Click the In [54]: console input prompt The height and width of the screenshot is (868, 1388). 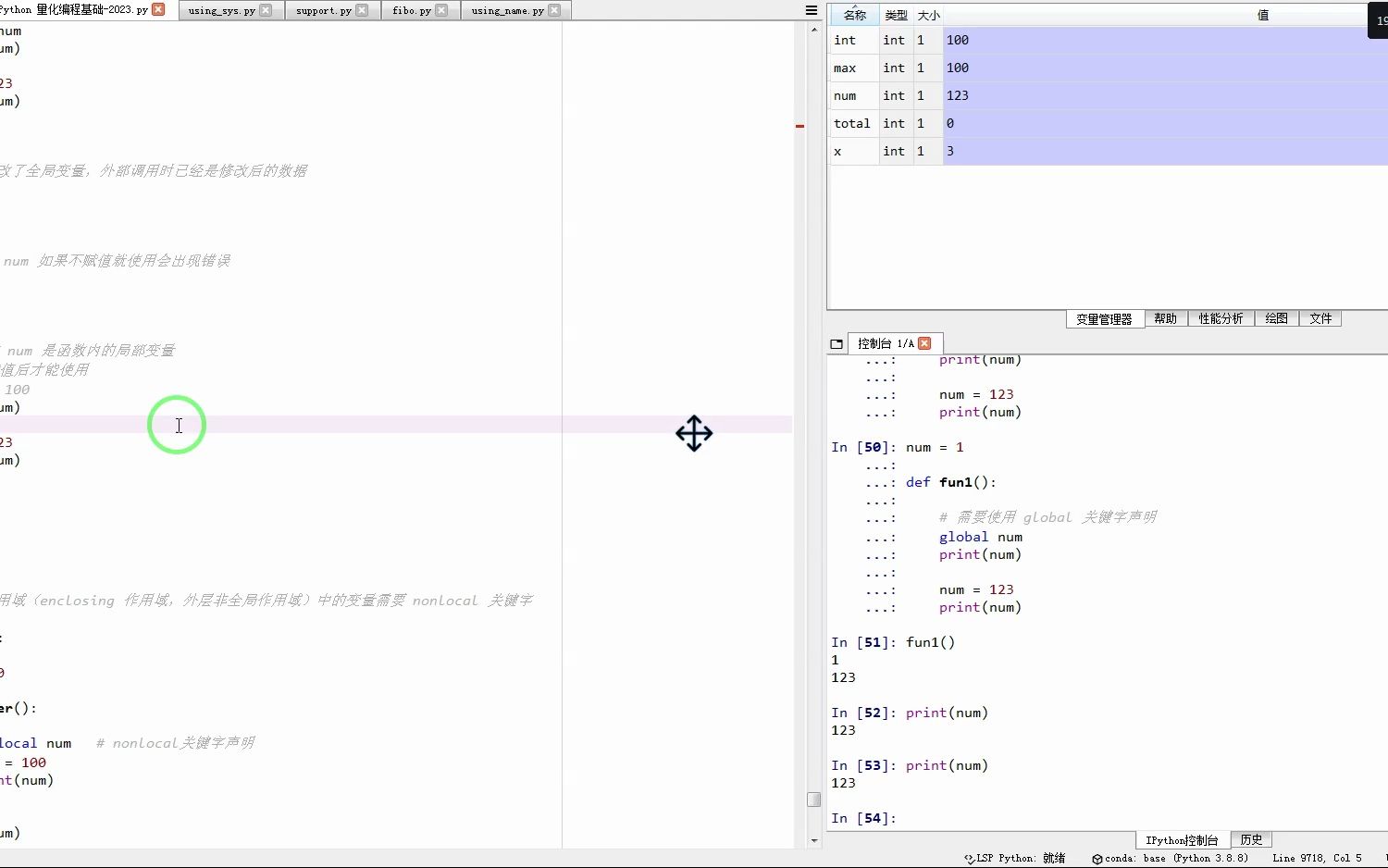[863, 818]
